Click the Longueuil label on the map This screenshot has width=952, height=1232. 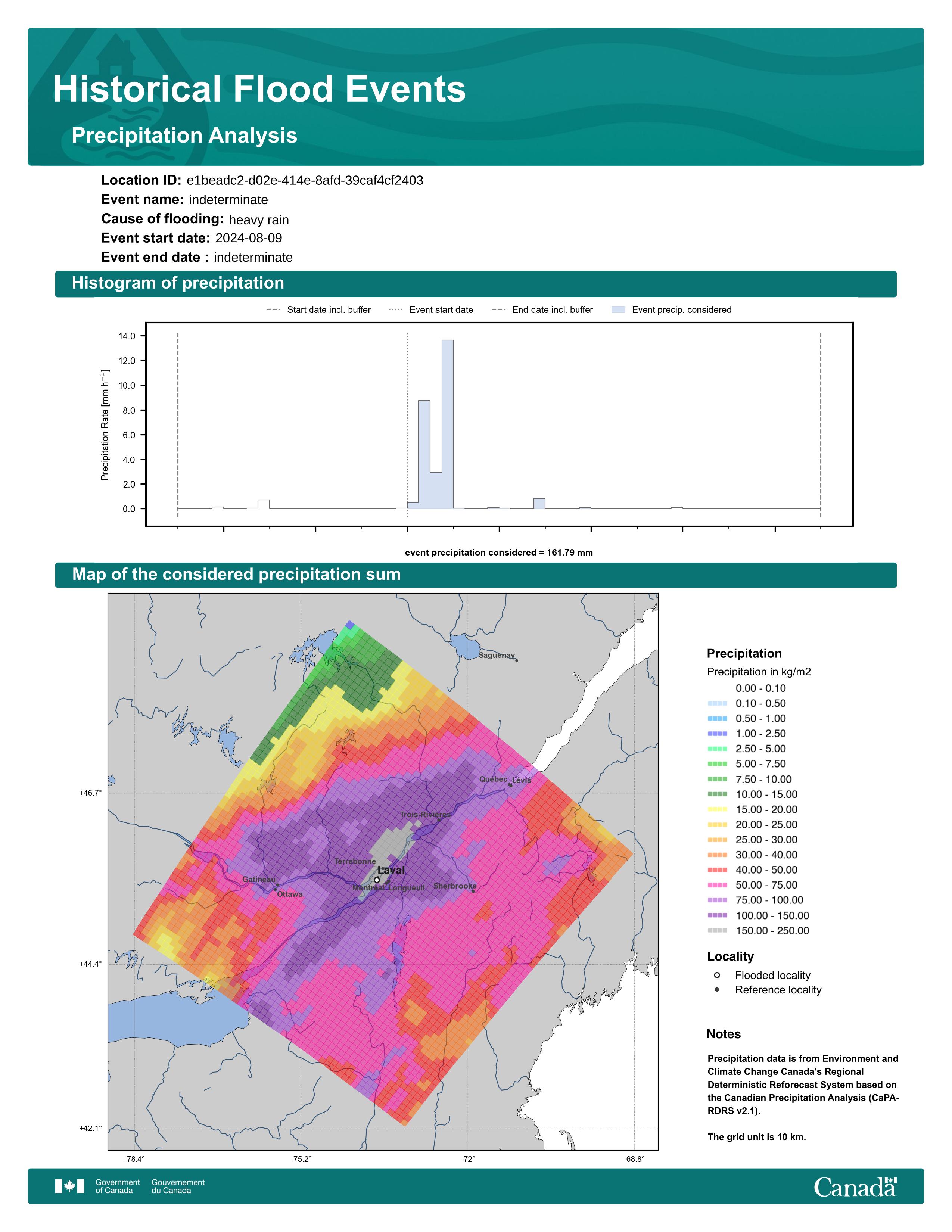(x=407, y=888)
